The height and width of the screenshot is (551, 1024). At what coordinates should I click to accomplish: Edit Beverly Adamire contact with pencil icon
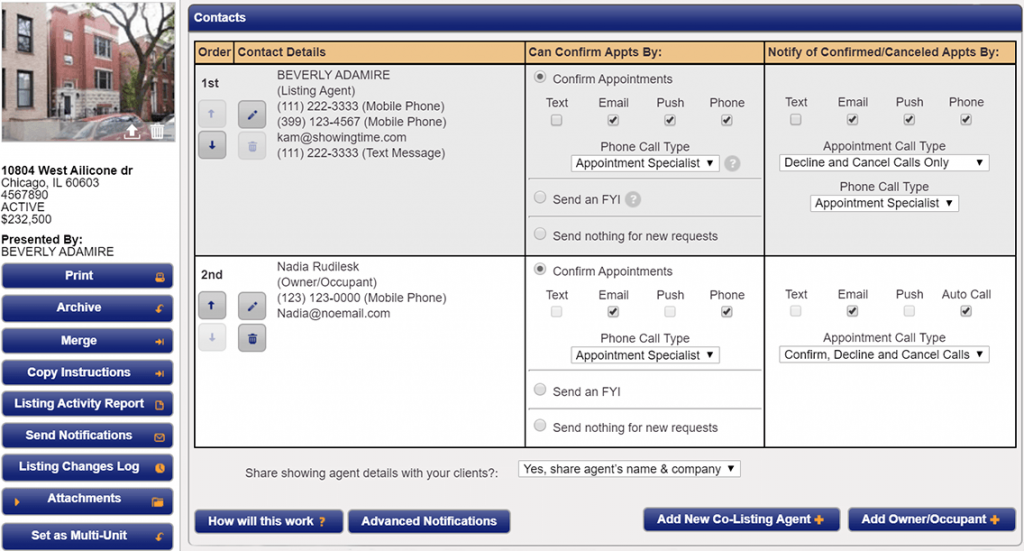coord(252,114)
